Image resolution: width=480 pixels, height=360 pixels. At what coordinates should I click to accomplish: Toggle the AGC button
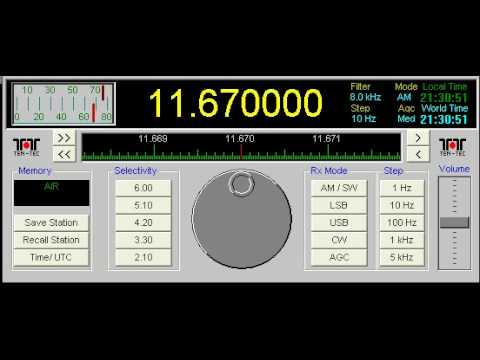(339, 257)
